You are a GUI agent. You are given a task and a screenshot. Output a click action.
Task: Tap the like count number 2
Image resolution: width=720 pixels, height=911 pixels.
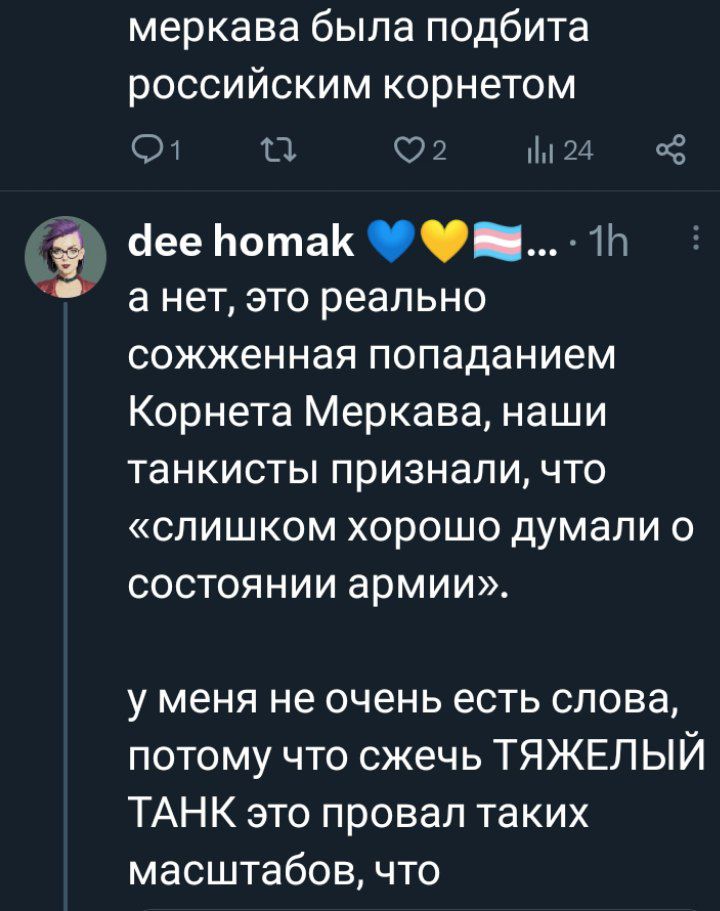click(439, 151)
